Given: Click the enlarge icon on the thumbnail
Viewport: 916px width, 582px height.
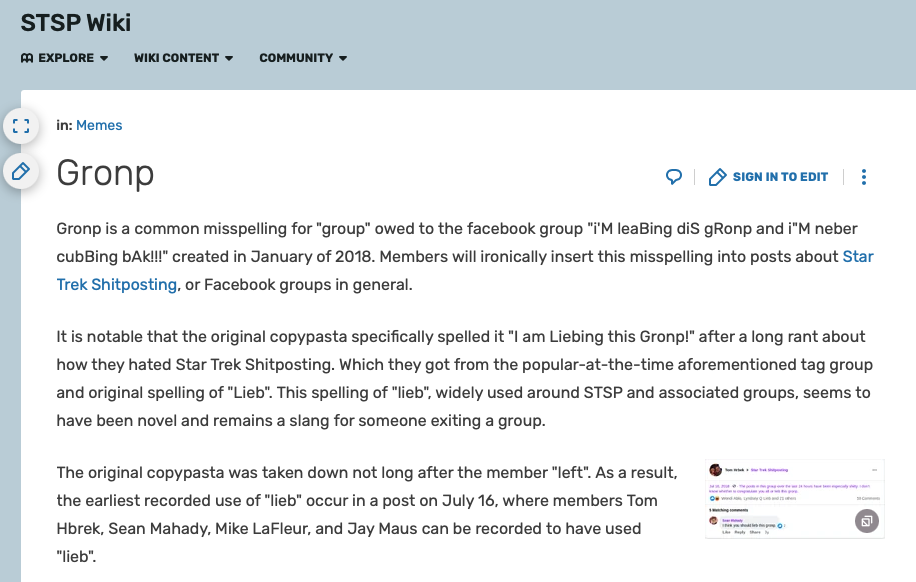Looking at the screenshot, I should coord(866,521).
